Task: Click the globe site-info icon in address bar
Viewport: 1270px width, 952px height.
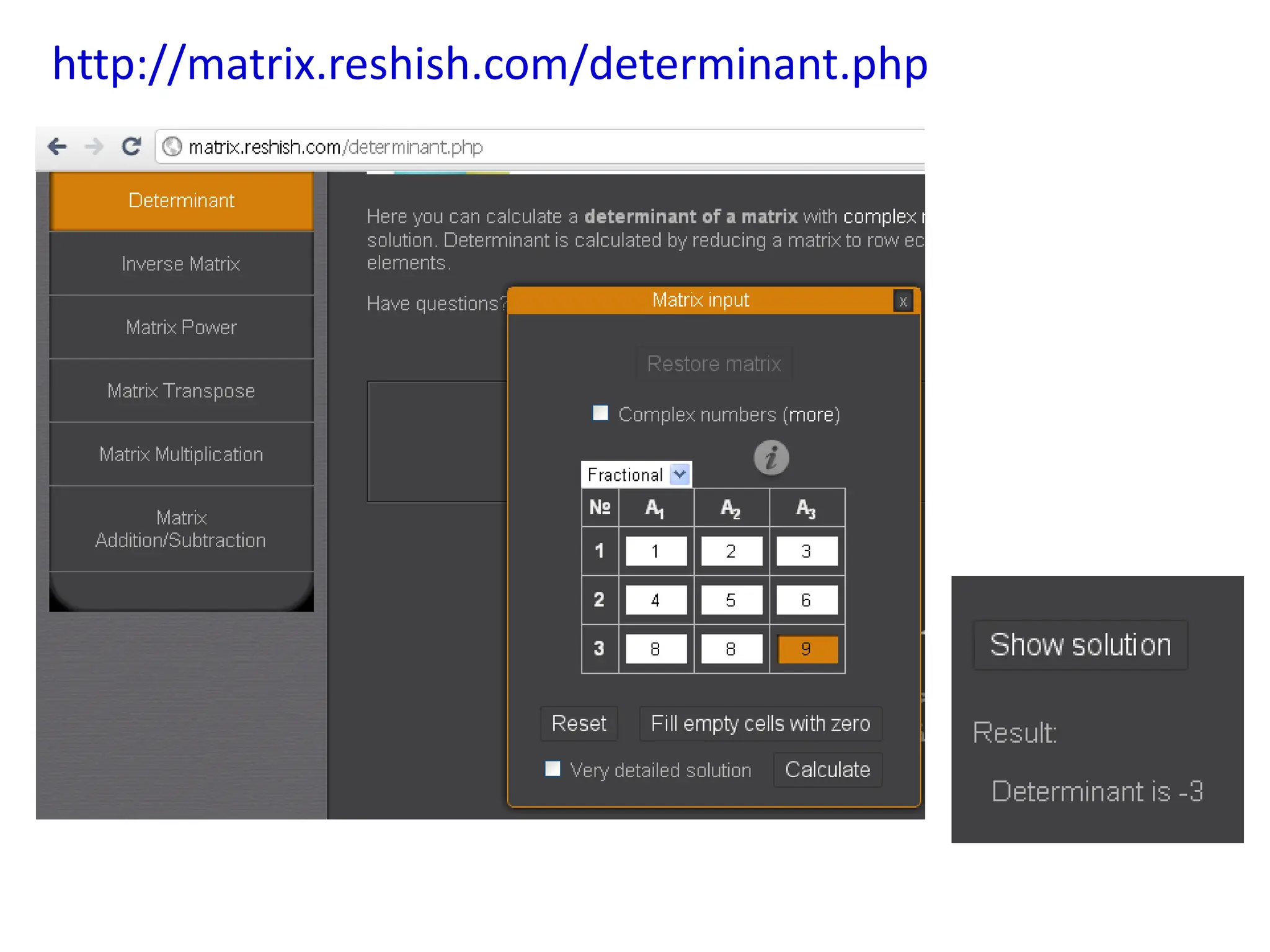Action: click(172, 147)
